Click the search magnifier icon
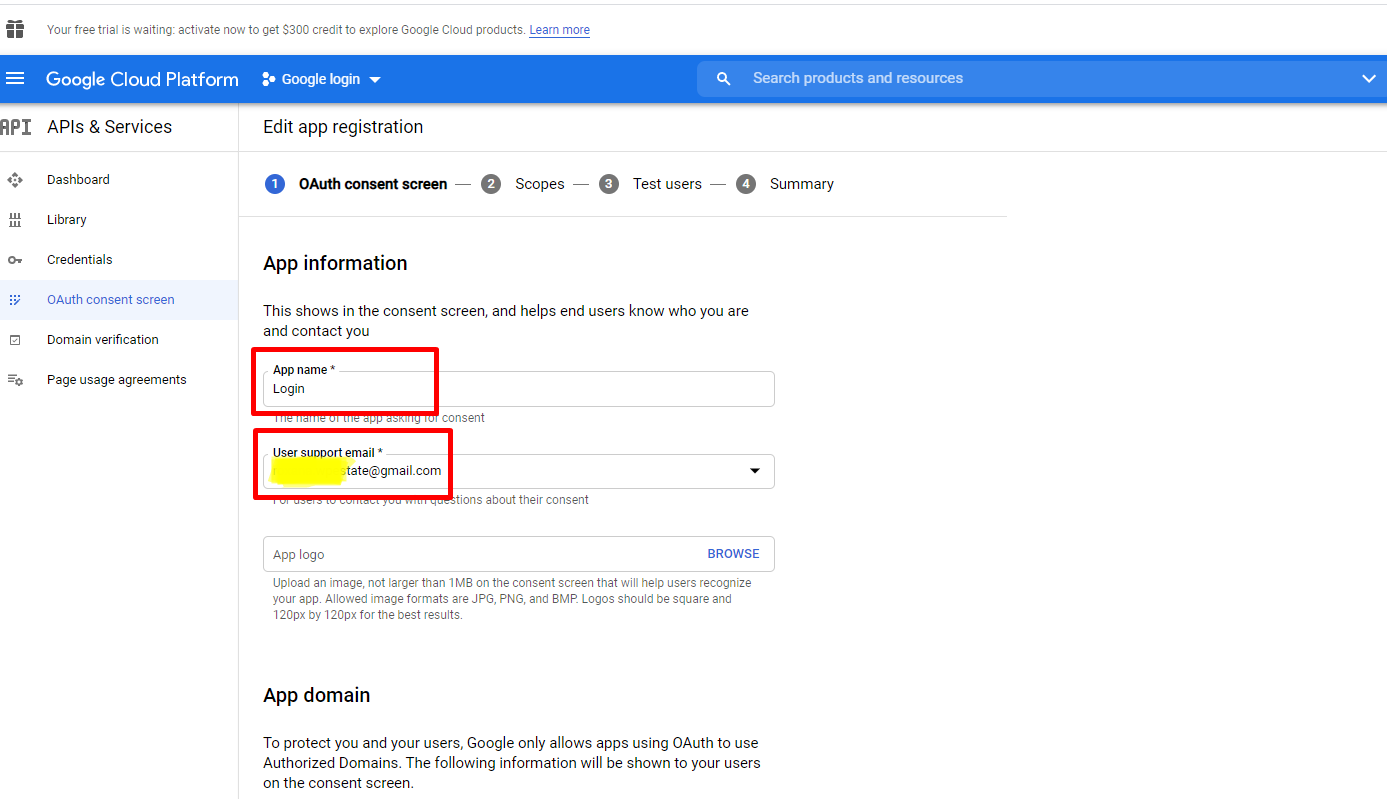The image size is (1387, 799). pyautogui.click(x=724, y=78)
